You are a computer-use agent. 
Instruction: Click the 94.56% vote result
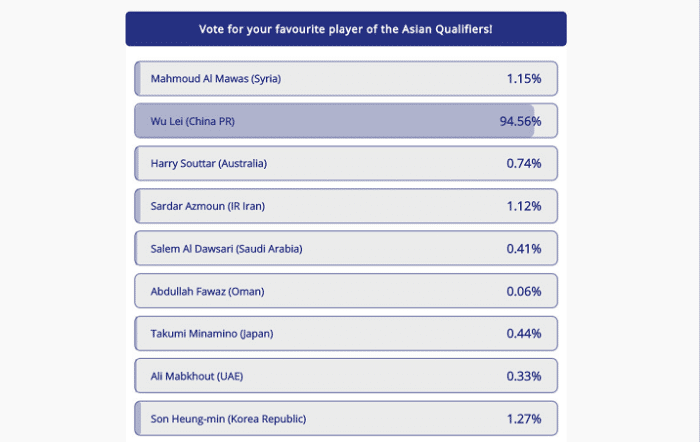(520, 121)
